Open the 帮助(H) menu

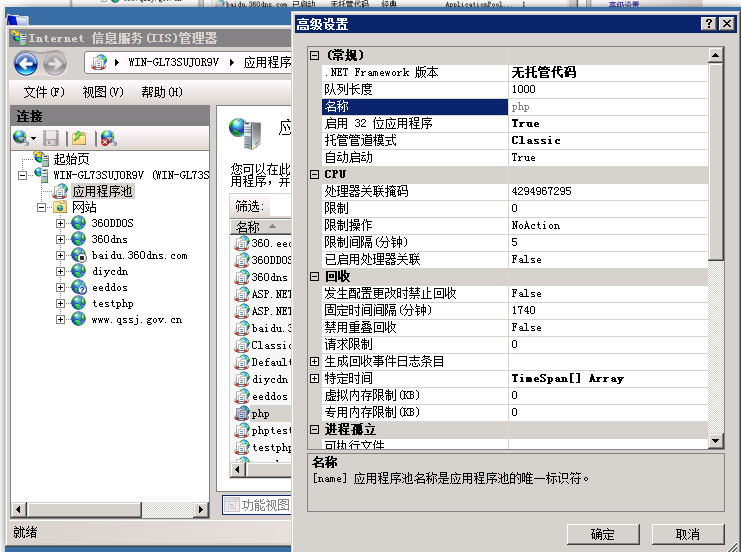coord(161,92)
